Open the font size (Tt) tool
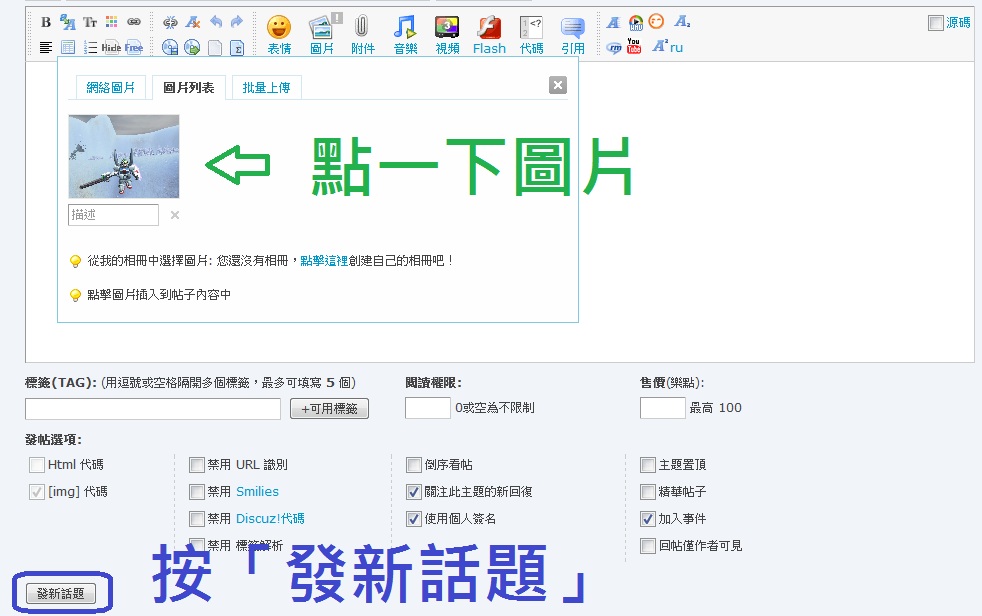This screenshot has width=982, height=616. [x=90, y=22]
